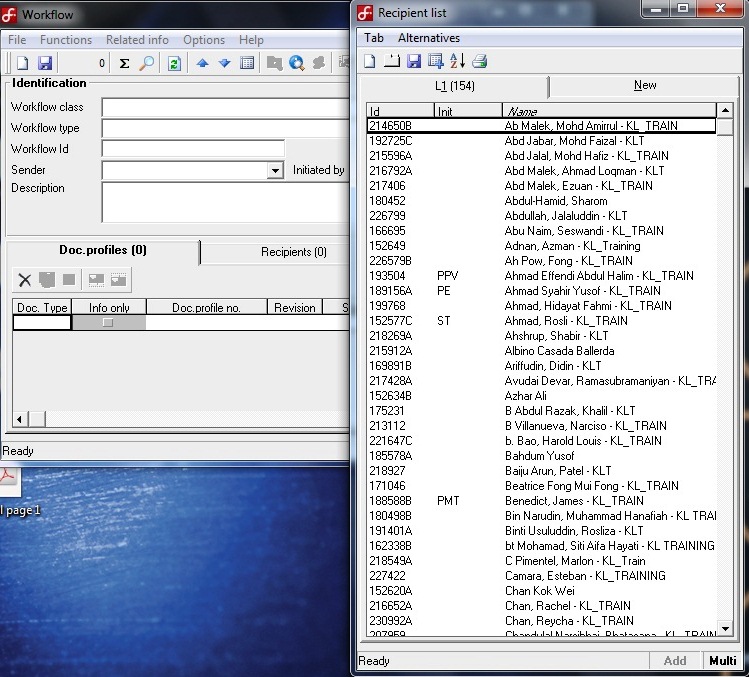The height and width of the screenshot is (677, 749).
Task: Click the Sigma sum icon in Workflow toolbar
Action: coord(125,63)
